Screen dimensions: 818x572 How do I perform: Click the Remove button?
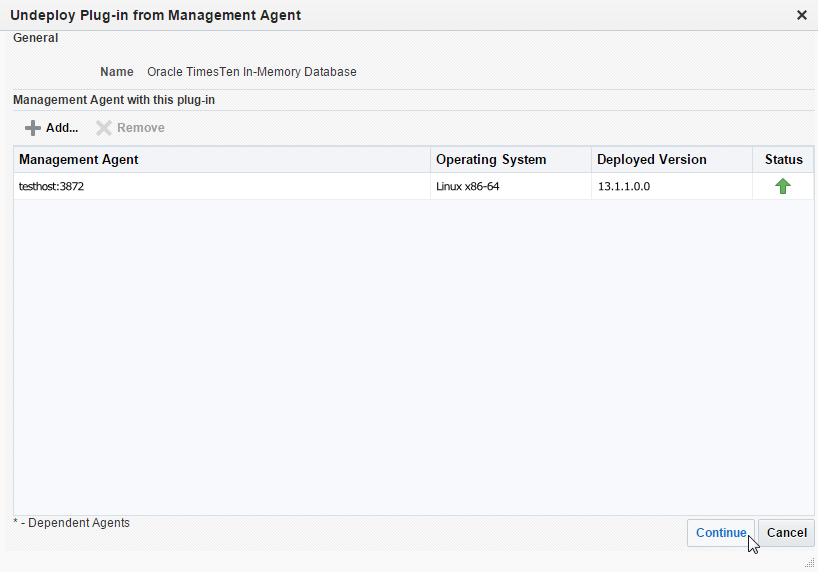[x=130, y=128]
